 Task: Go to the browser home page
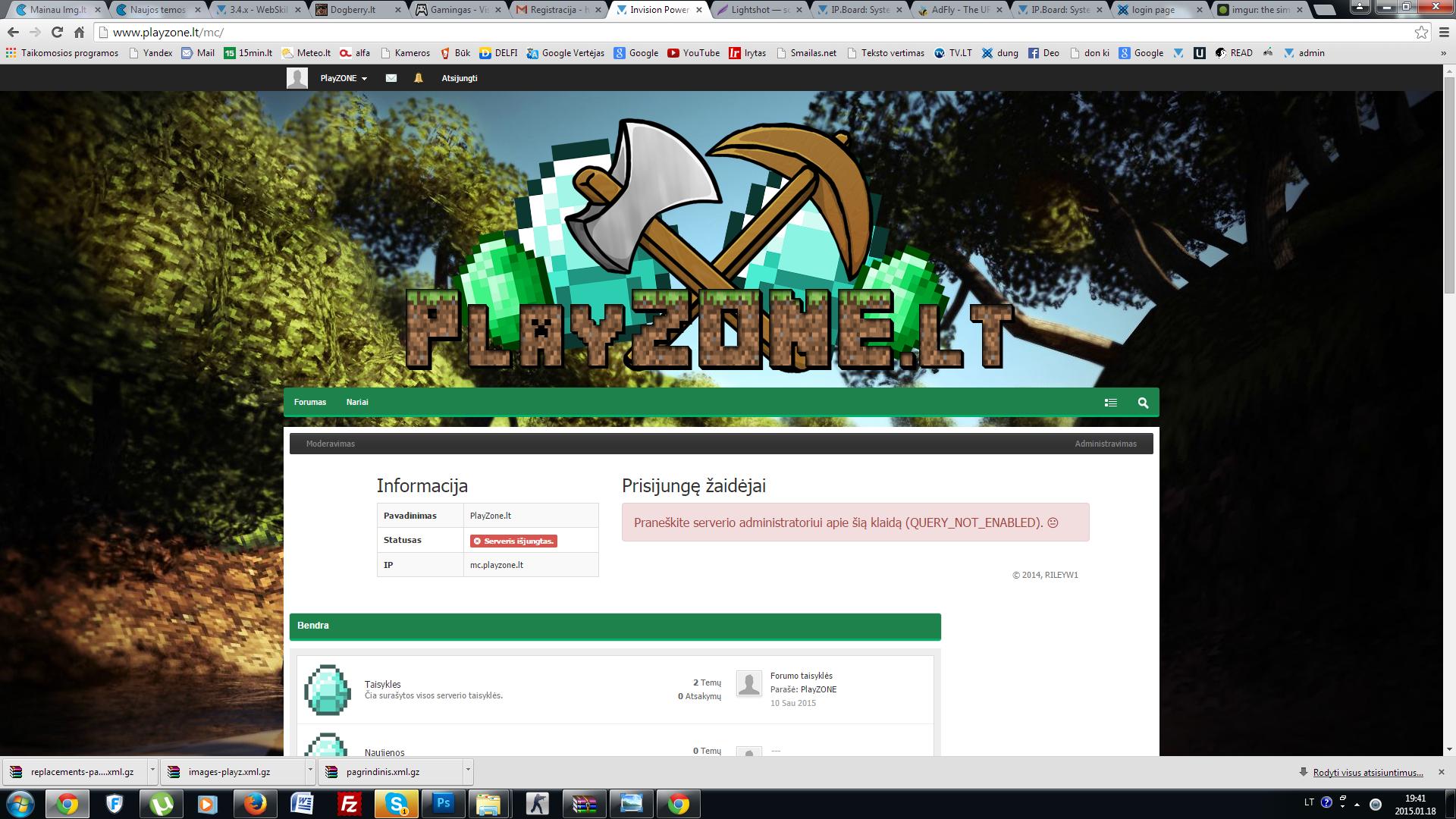click(x=79, y=32)
